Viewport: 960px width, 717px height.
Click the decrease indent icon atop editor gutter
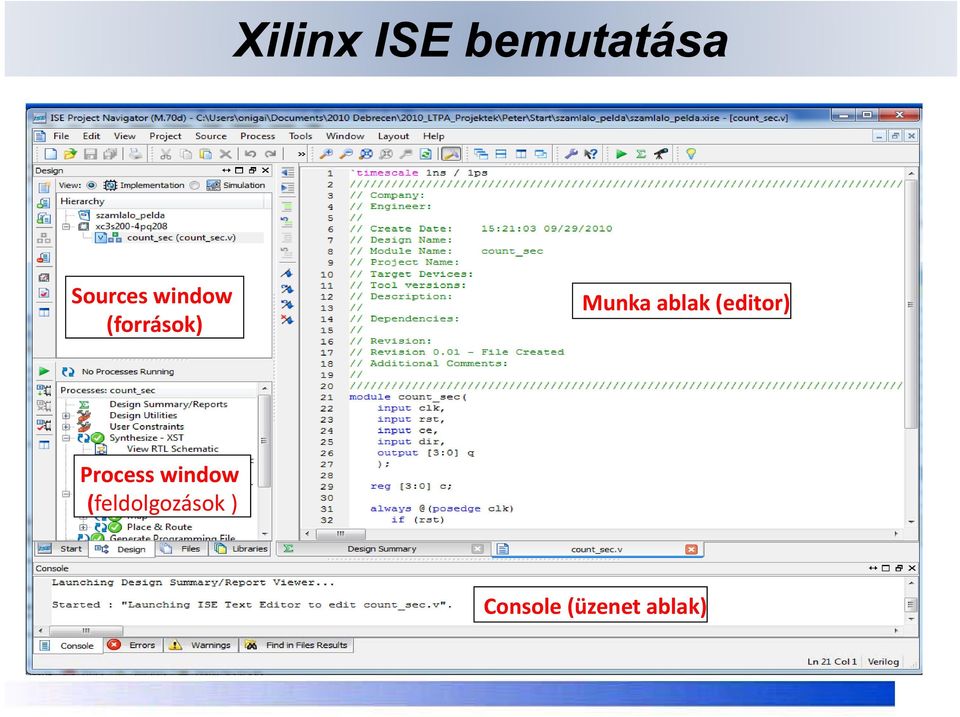click(x=287, y=173)
